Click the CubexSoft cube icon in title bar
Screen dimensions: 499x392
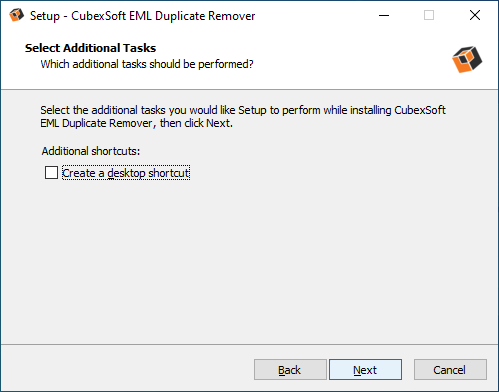[16, 15]
